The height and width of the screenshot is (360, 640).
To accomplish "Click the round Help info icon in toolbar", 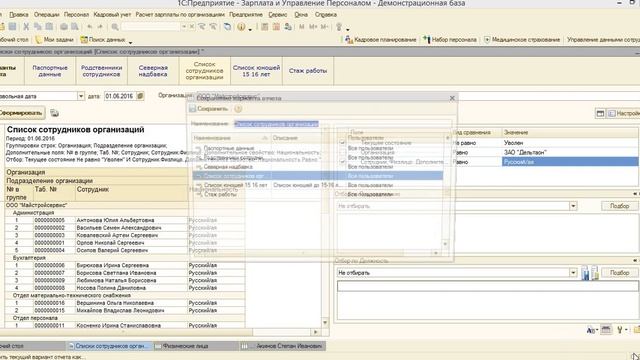I will pyautogui.click(x=241, y=27).
